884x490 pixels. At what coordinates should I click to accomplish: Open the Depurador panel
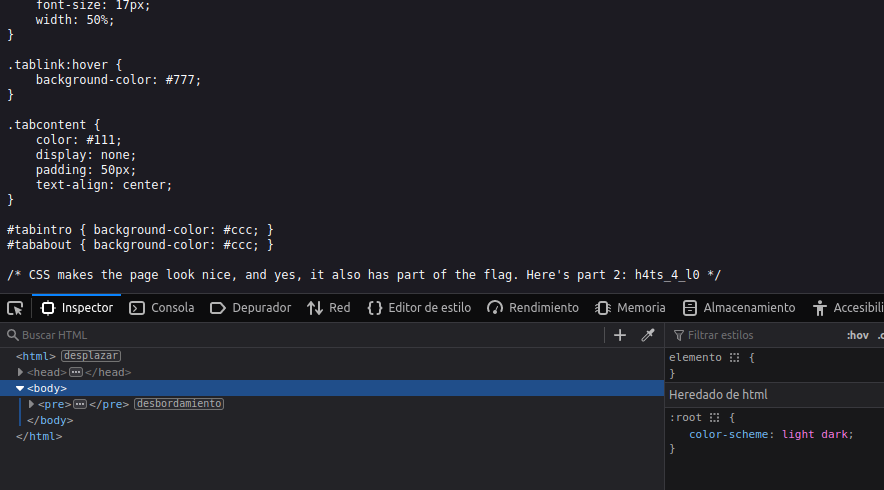(x=251, y=308)
